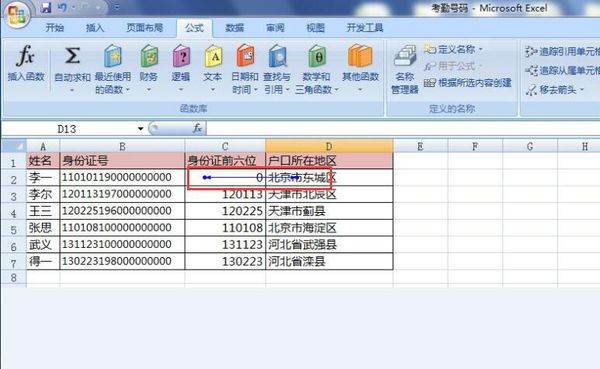Switch to the 数据 ribbon tab
The image size is (600, 369).
[x=235, y=28]
